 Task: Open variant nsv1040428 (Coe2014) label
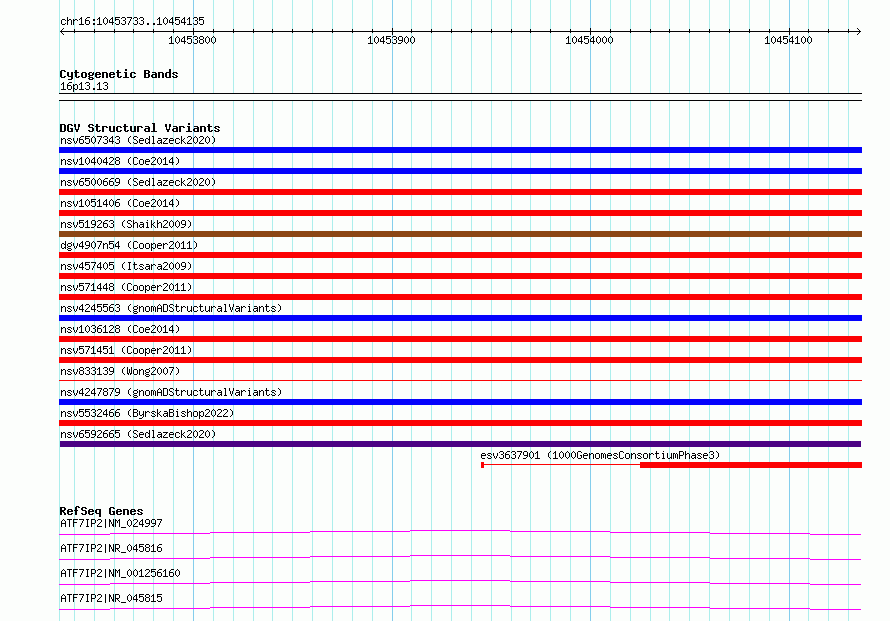120,161
